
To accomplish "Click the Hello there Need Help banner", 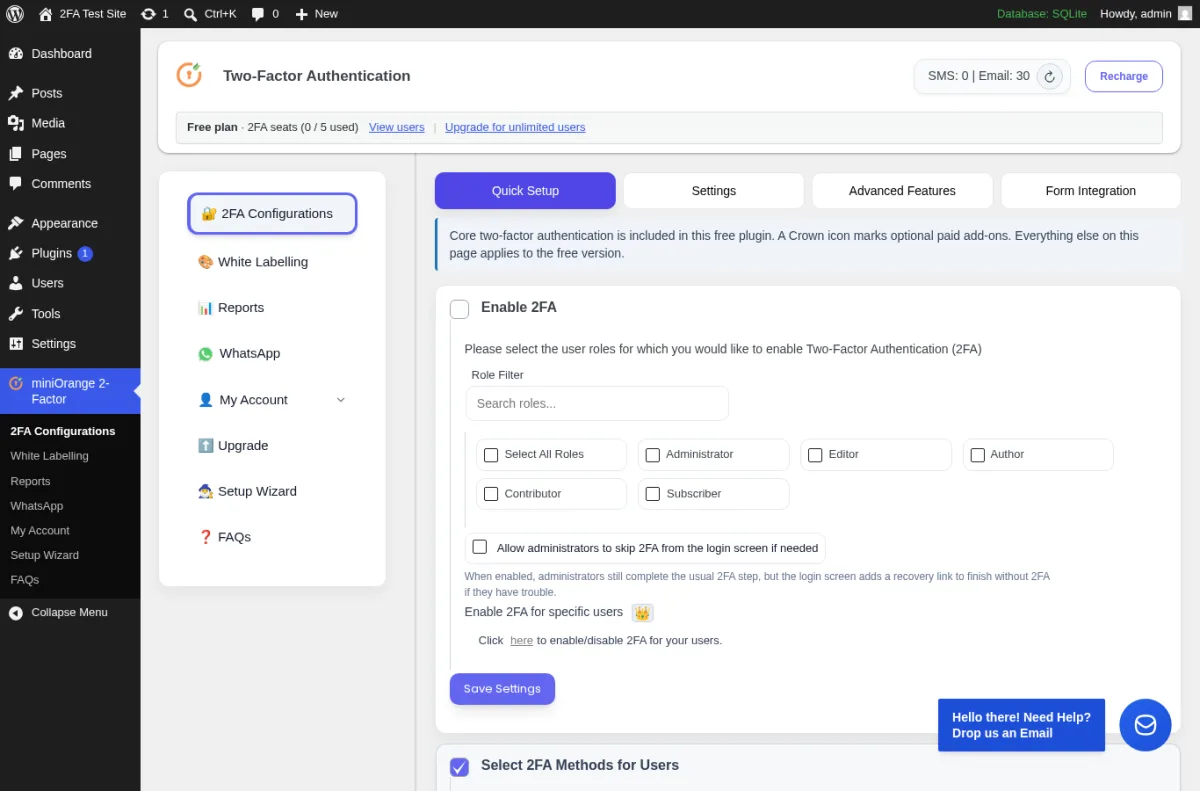I will 1021,725.
